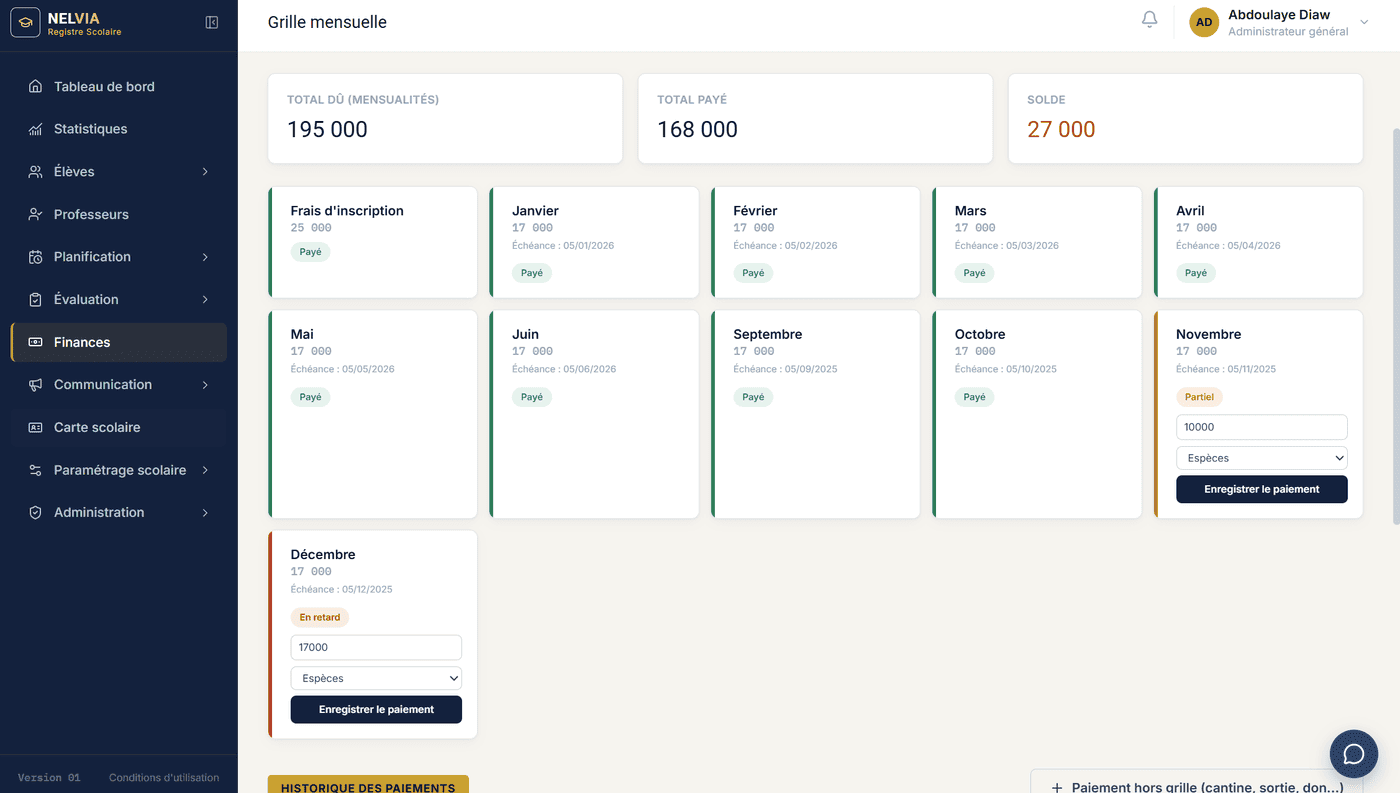
Task: Expand the Évaluation submenu chevron
Action: [x=205, y=299]
